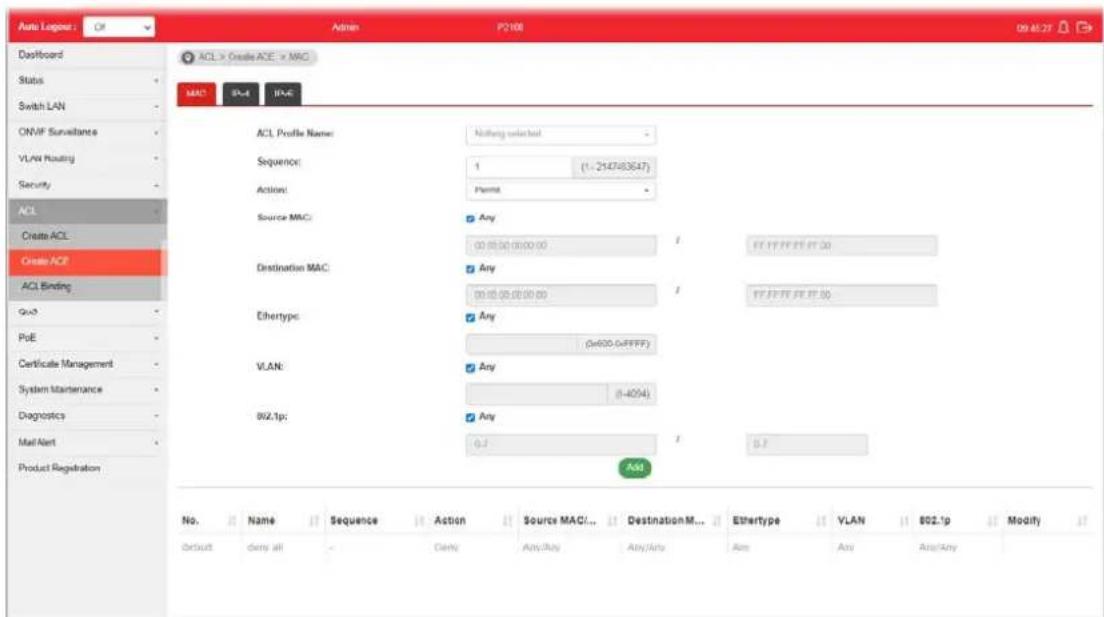This screenshot has height=617, width=1104.
Task: Sort table by No. column
Action: pyautogui.click(x=232, y=521)
